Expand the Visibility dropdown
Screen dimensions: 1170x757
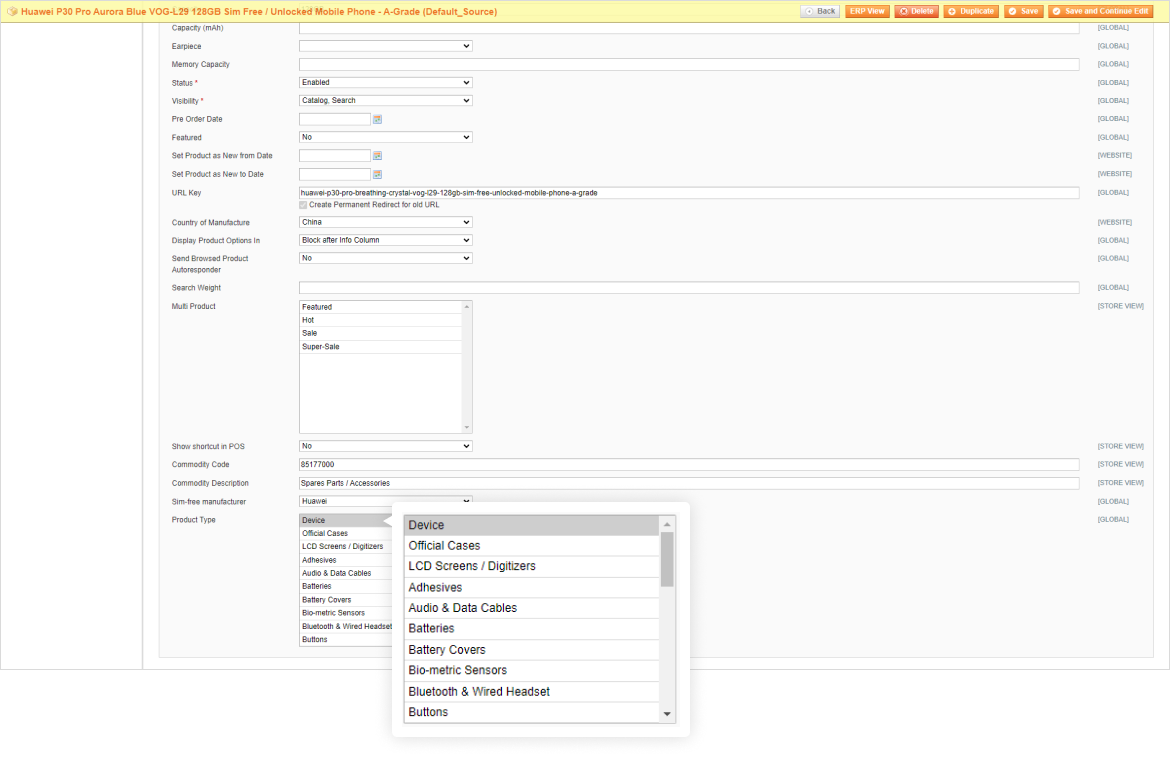(385, 101)
